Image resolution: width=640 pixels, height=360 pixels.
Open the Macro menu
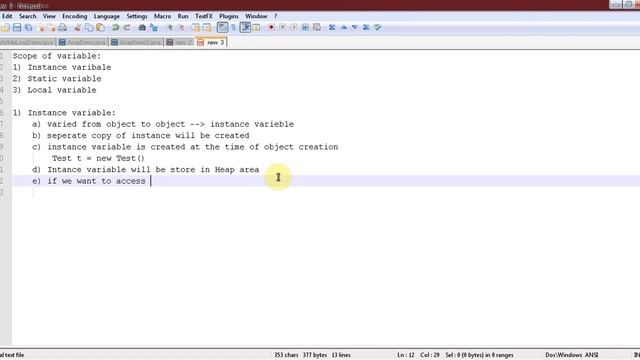162,16
